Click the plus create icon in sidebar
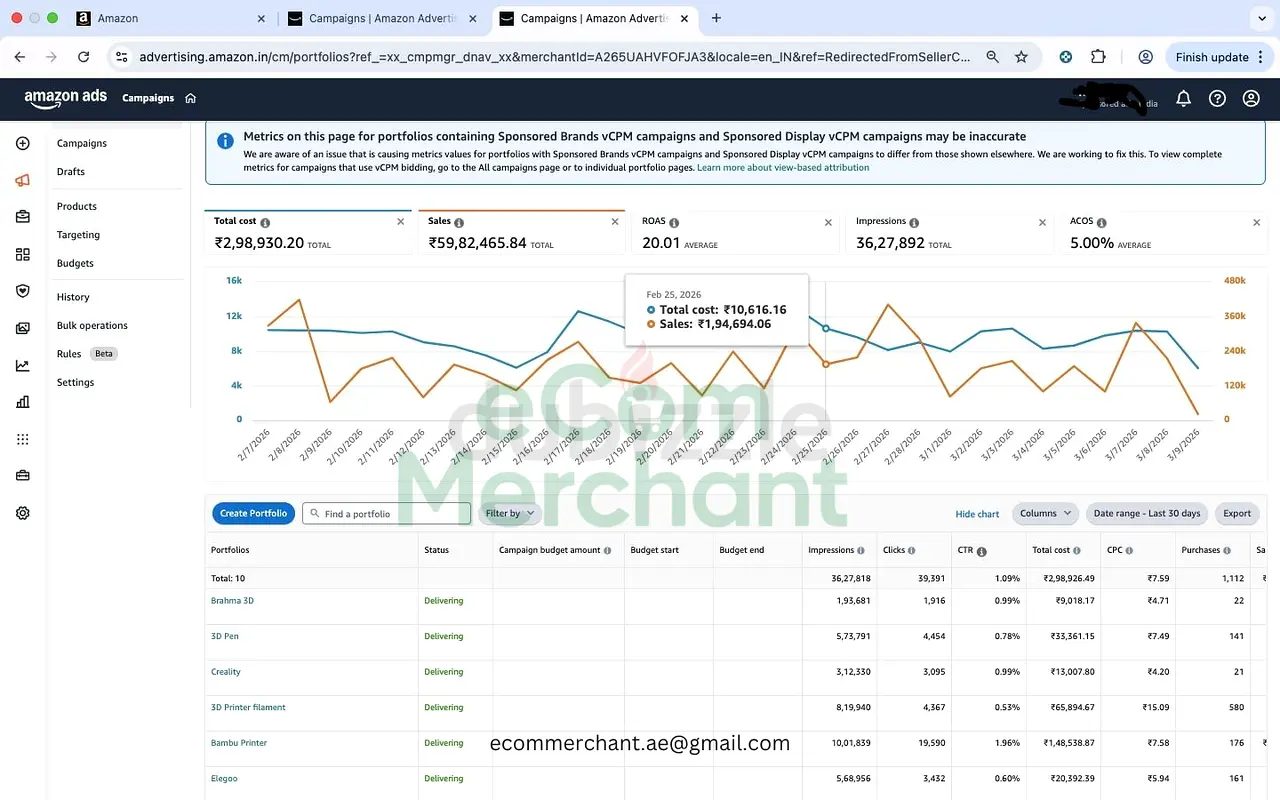1280x800 pixels. (x=23, y=144)
